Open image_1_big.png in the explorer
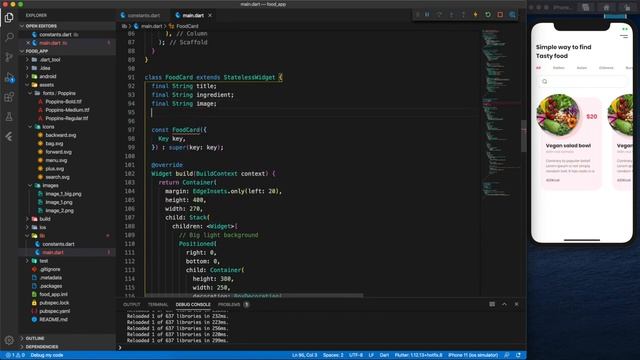The width and height of the screenshot is (640, 360). [x=63, y=194]
